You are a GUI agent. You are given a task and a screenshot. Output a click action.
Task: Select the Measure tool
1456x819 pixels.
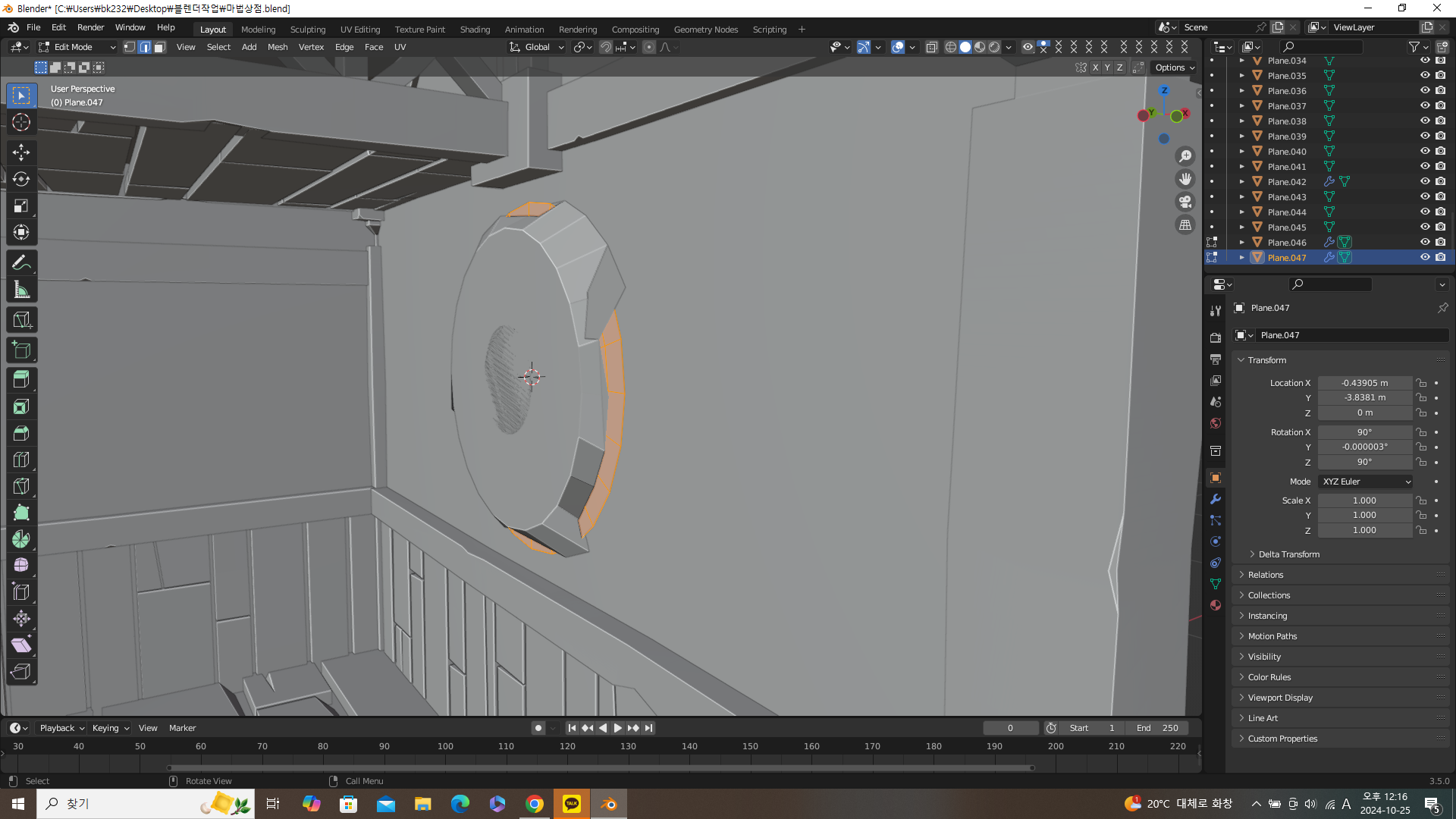[21, 290]
